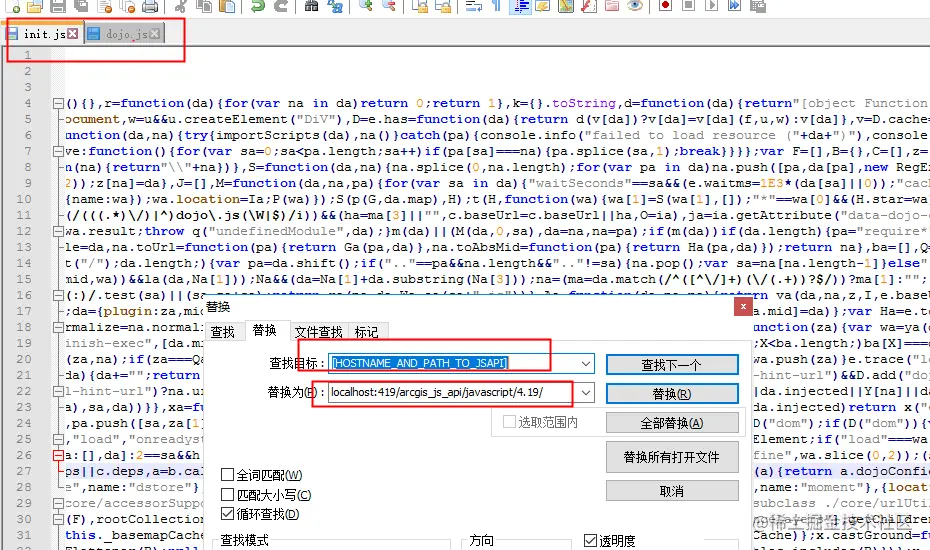Switch to the 查找 dialog tab

pyautogui.click(x=223, y=332)
